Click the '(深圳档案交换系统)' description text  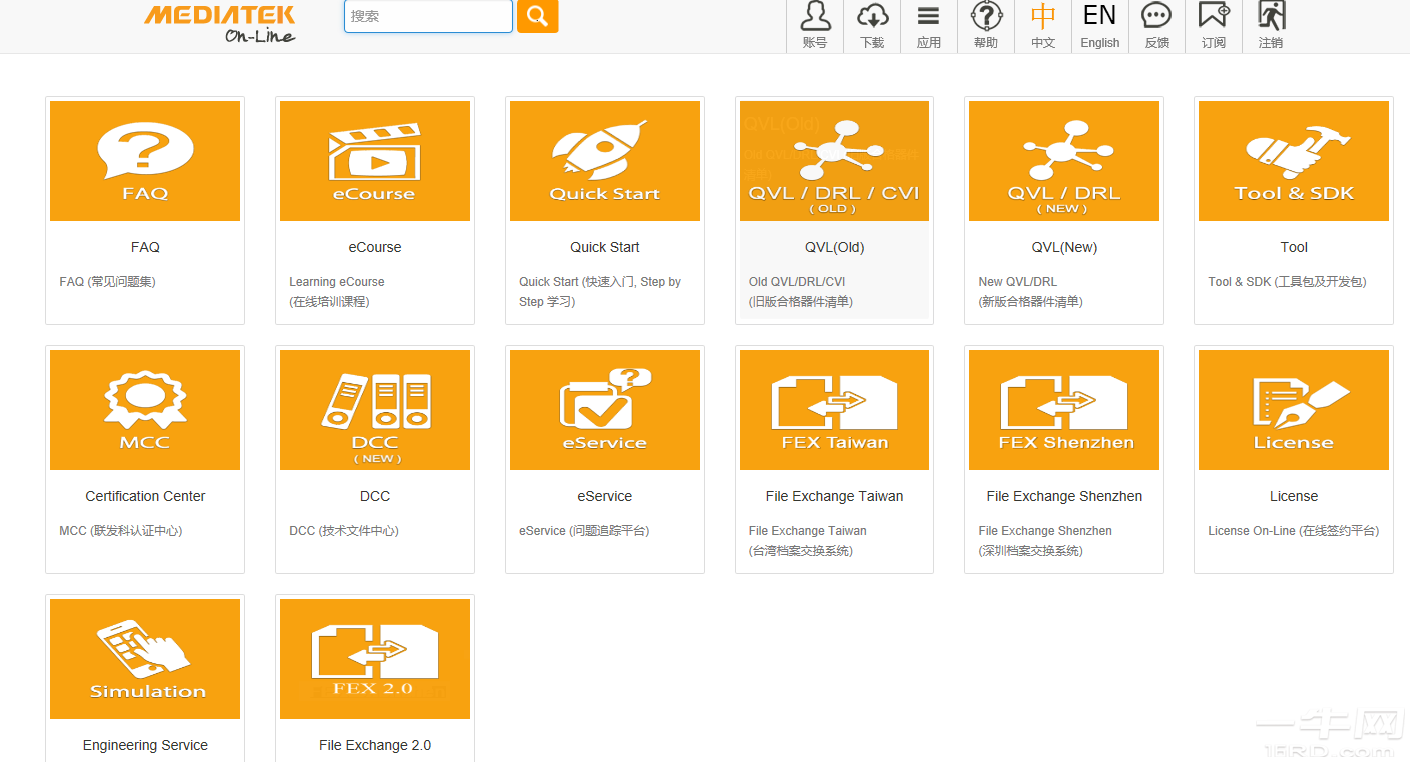pos(1030,551)
